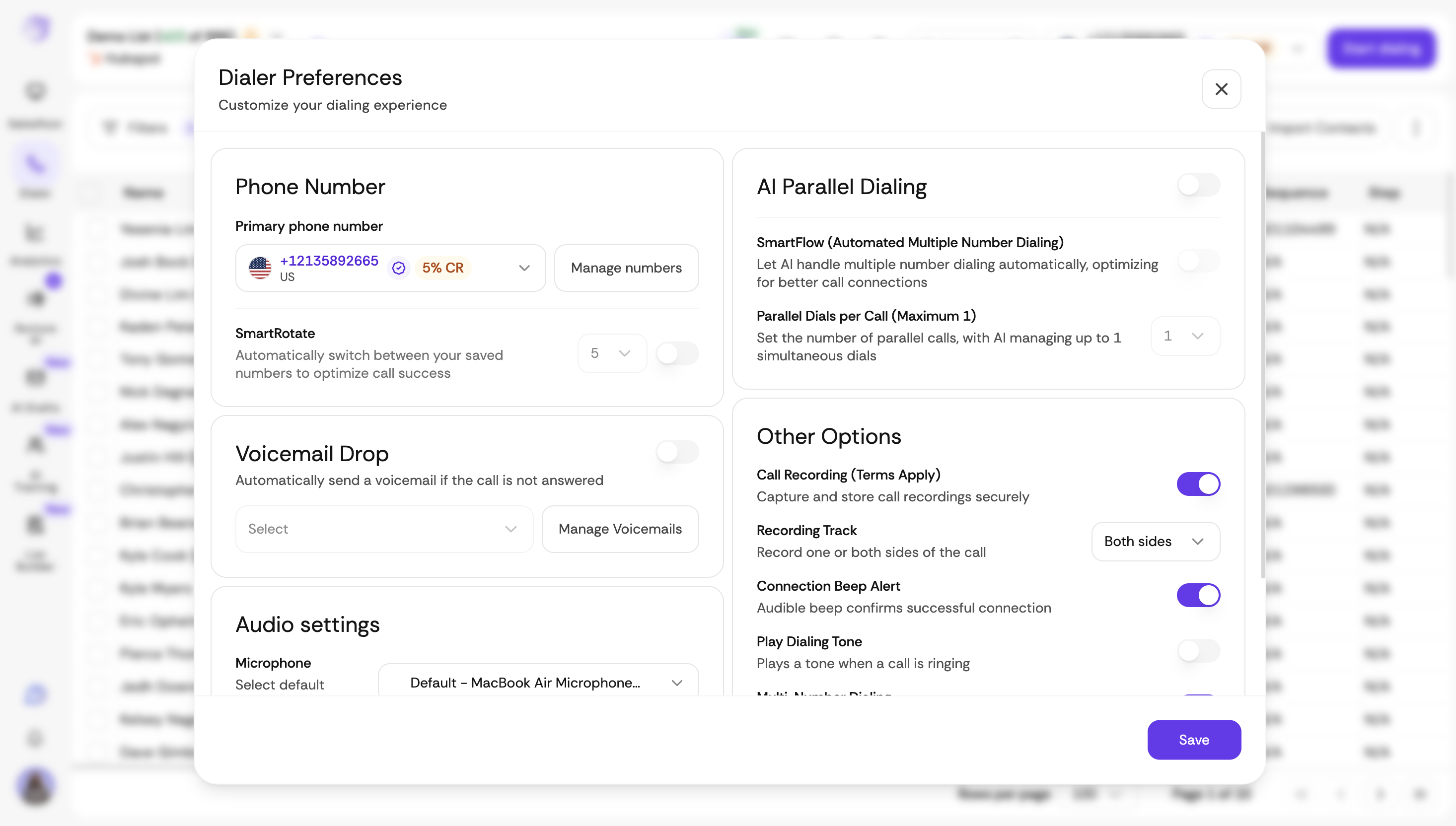Screen dimensions: 1456x826
Task: Click the US flag icon
Action: pyautogui.click(x=260, y=268)
